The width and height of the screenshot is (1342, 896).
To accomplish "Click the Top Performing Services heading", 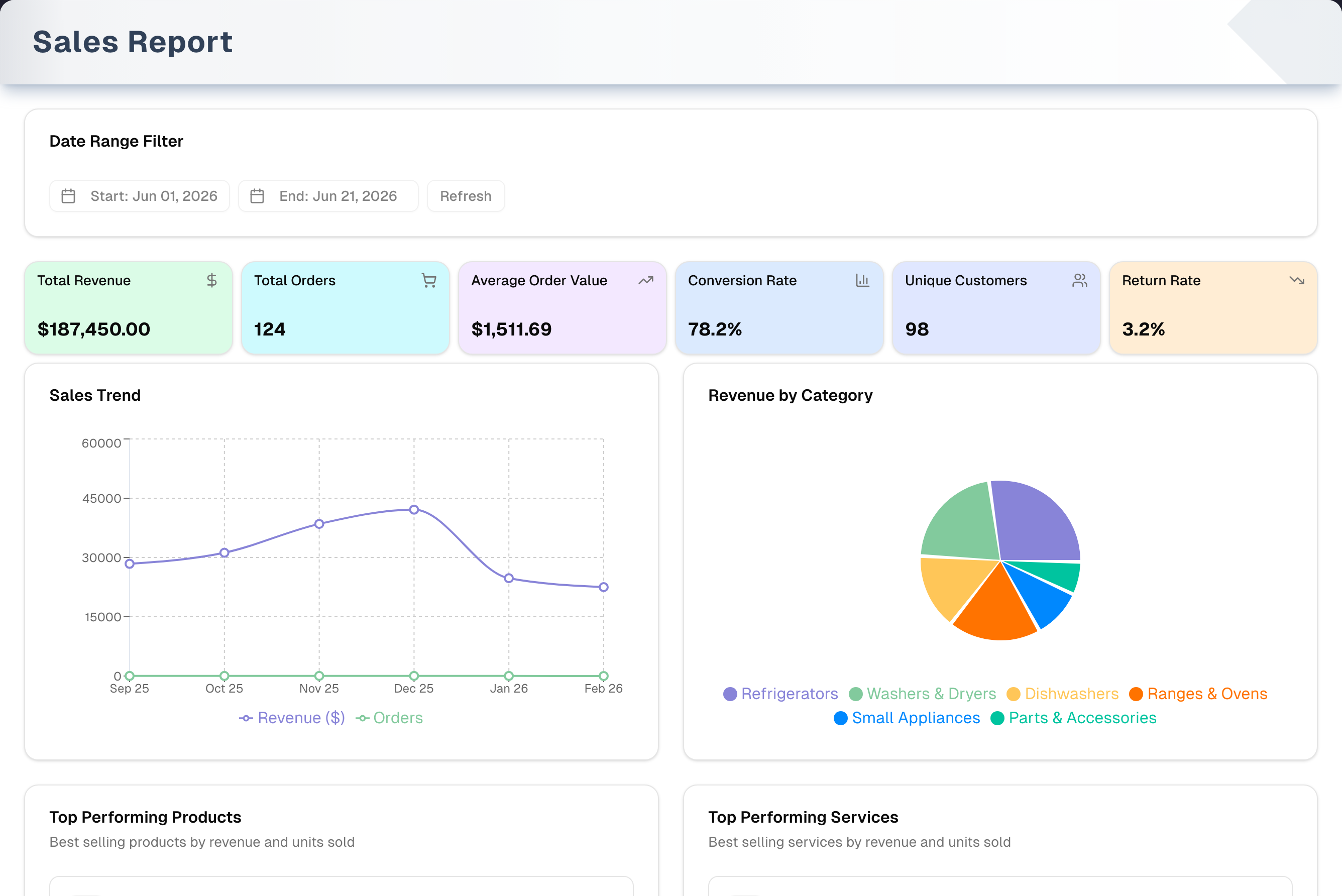I will pyautogui.click(x=803, y=817).
